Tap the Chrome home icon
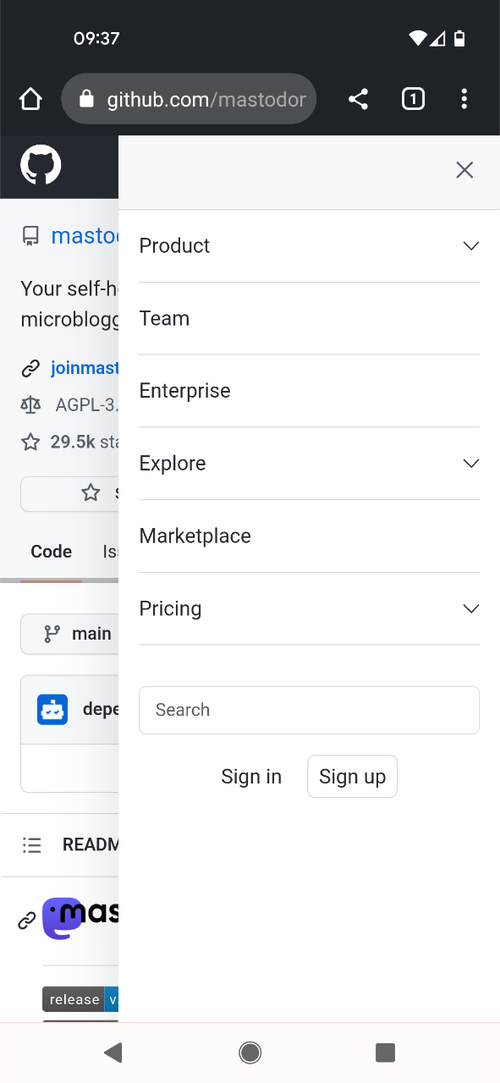 pos(30,99)
